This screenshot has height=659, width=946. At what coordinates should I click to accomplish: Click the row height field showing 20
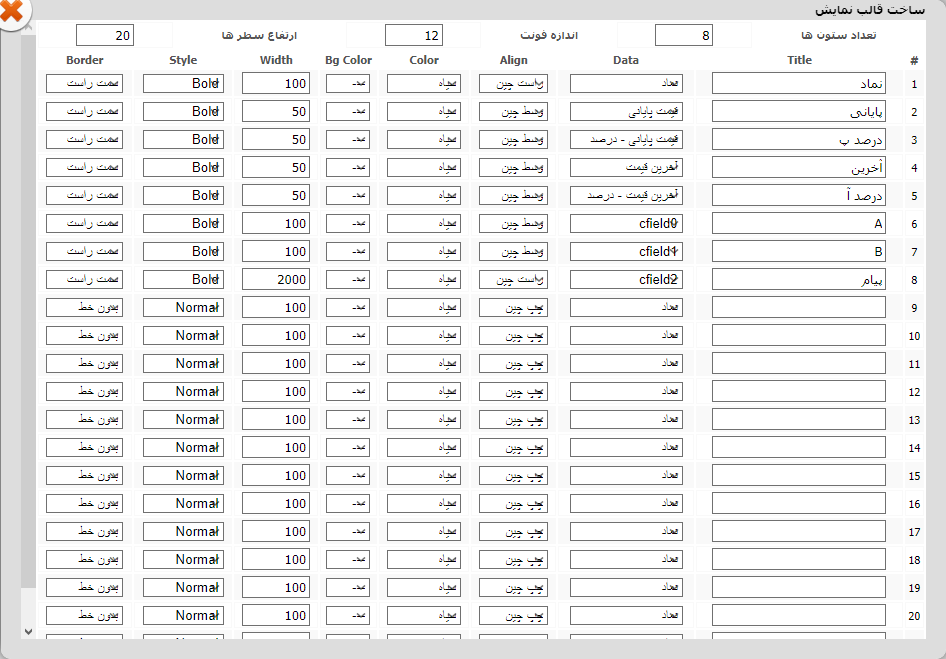[104, 36]
